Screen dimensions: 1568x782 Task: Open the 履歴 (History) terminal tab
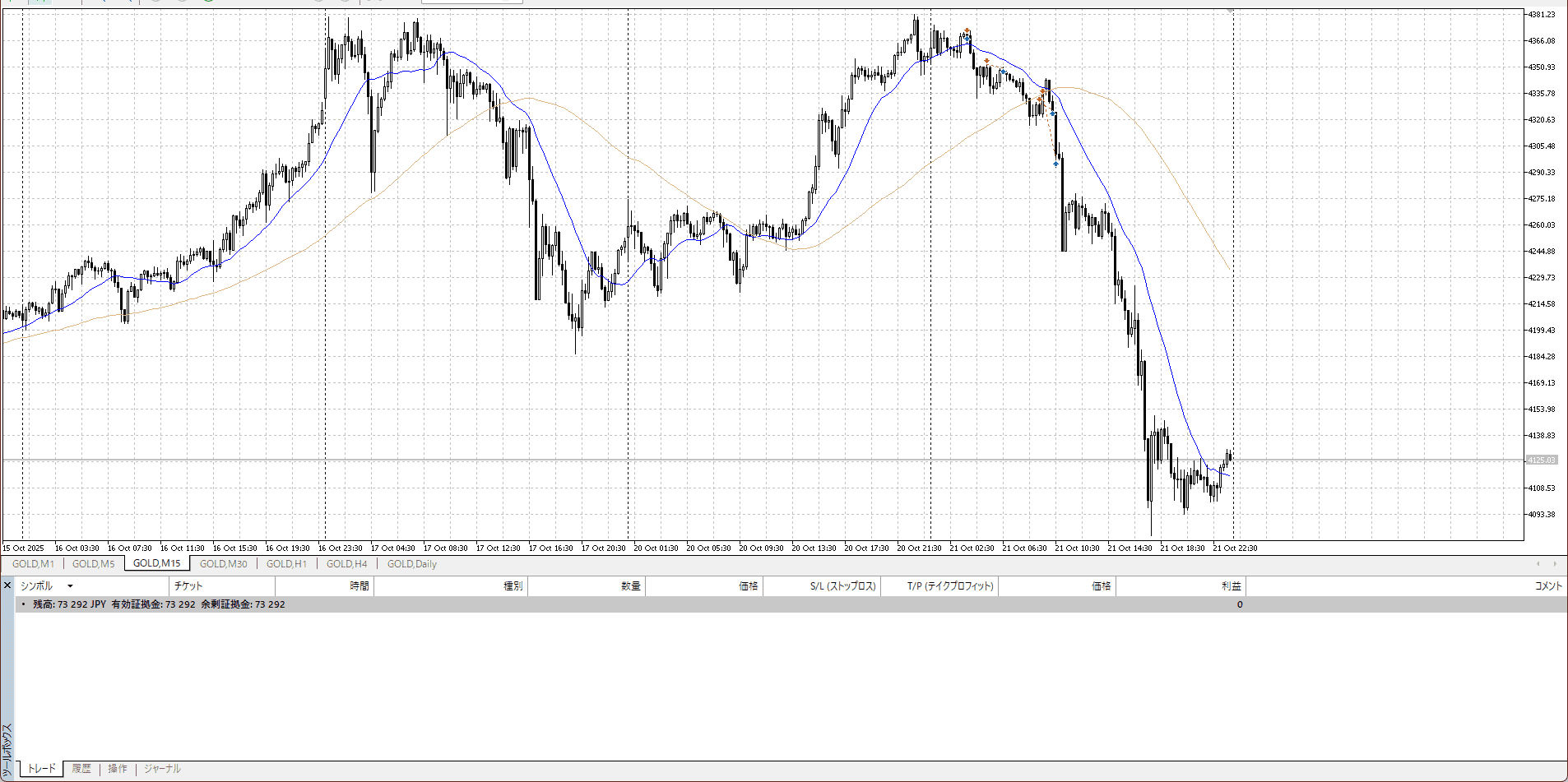coord(81,769)
